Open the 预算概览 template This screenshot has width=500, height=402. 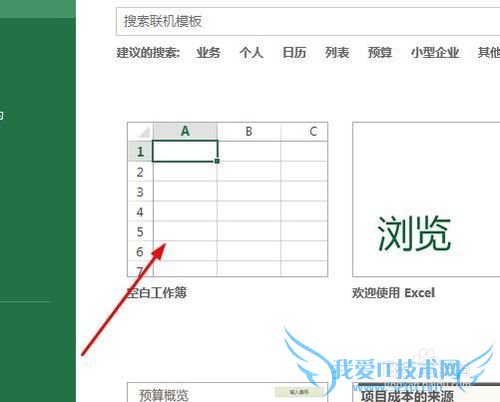click(x=228, y=392)
